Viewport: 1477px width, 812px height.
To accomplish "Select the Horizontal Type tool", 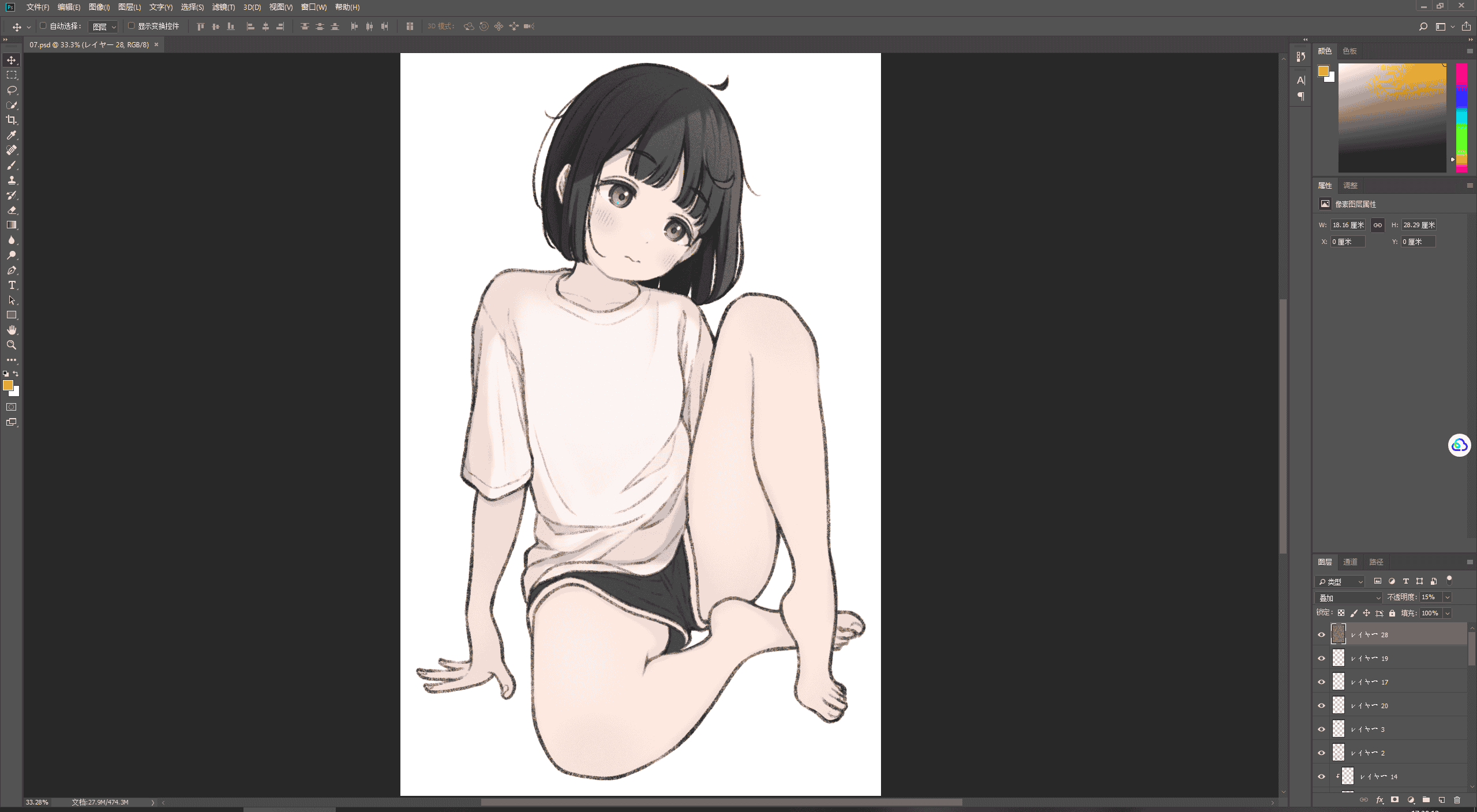I will click(x=12, y=285).
